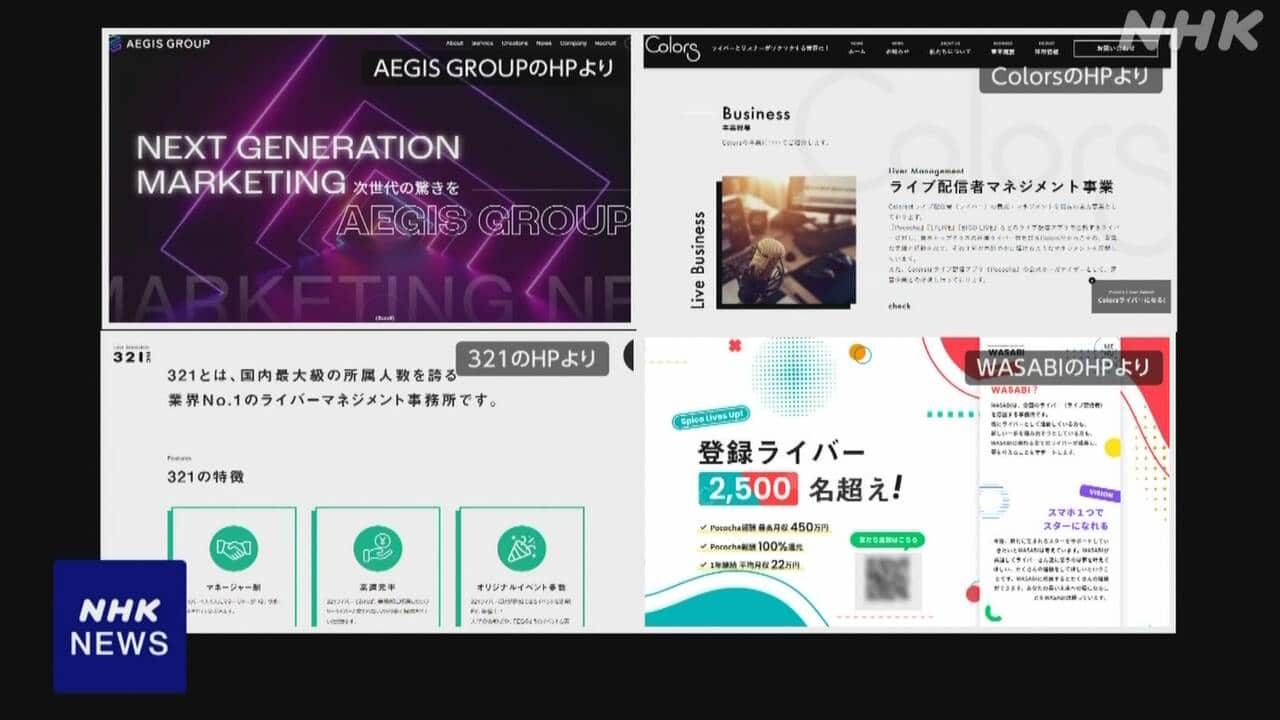
Task: Click the green handshake manager icon
Action: tap(233, 549)
